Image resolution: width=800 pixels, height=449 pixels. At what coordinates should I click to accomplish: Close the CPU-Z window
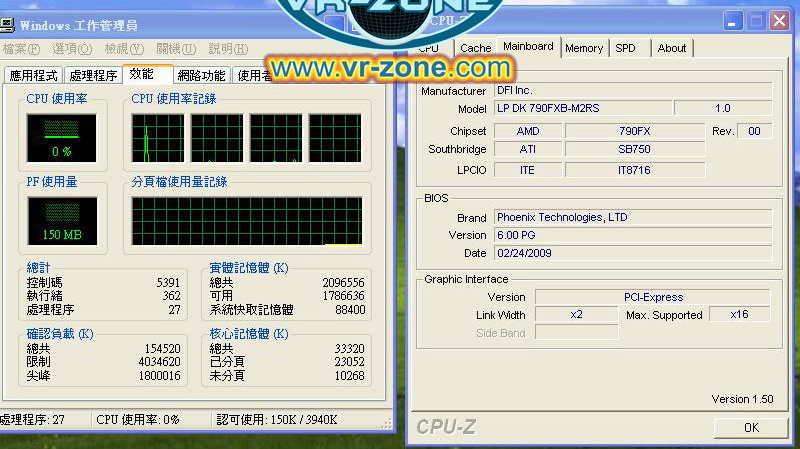[779, 21]
